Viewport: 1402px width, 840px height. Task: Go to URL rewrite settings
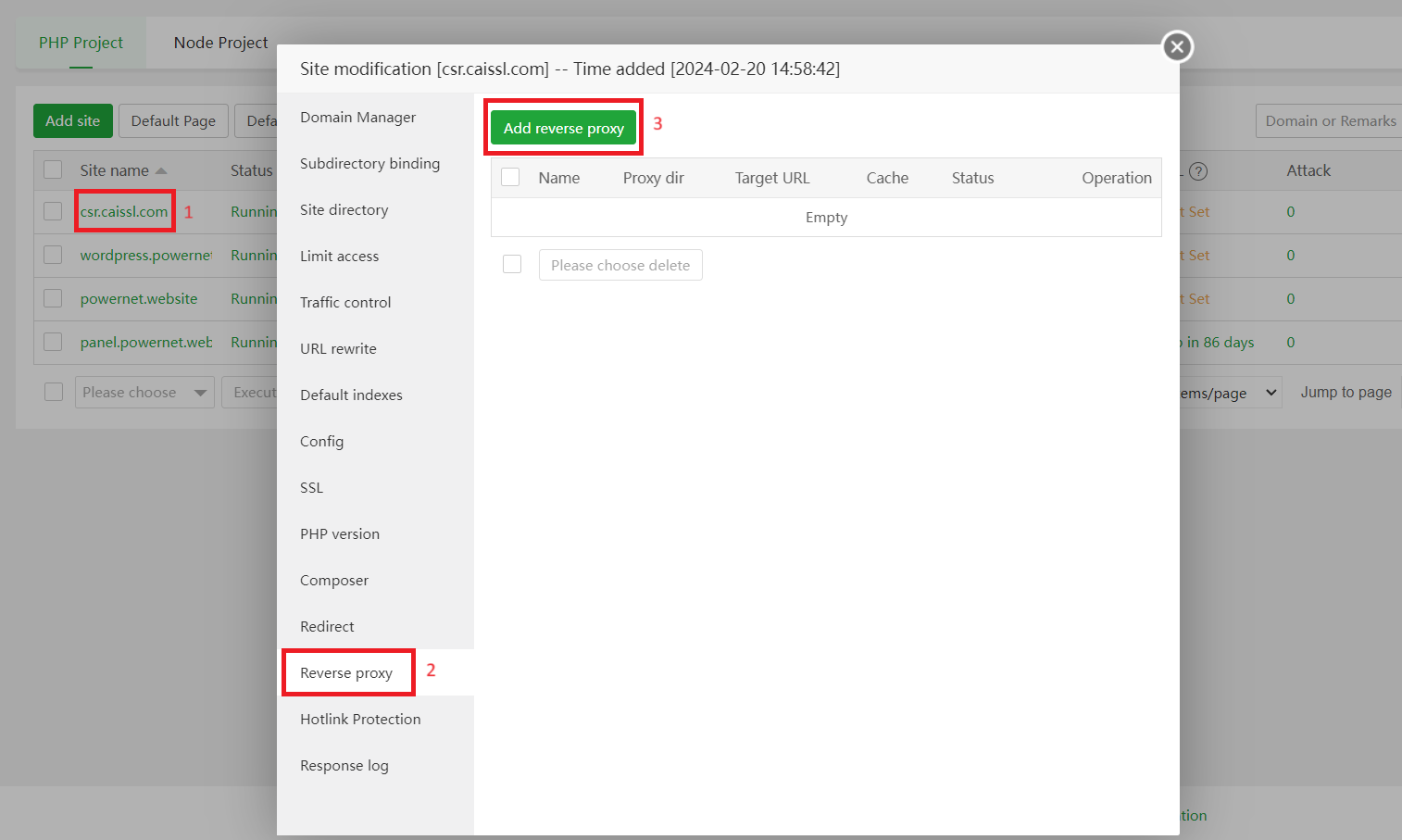click(x=338, y=349)
